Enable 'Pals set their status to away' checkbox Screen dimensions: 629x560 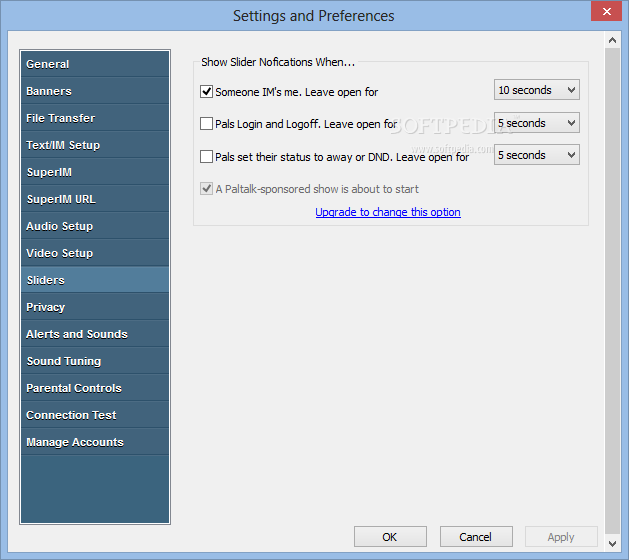[x=206, y=156]
